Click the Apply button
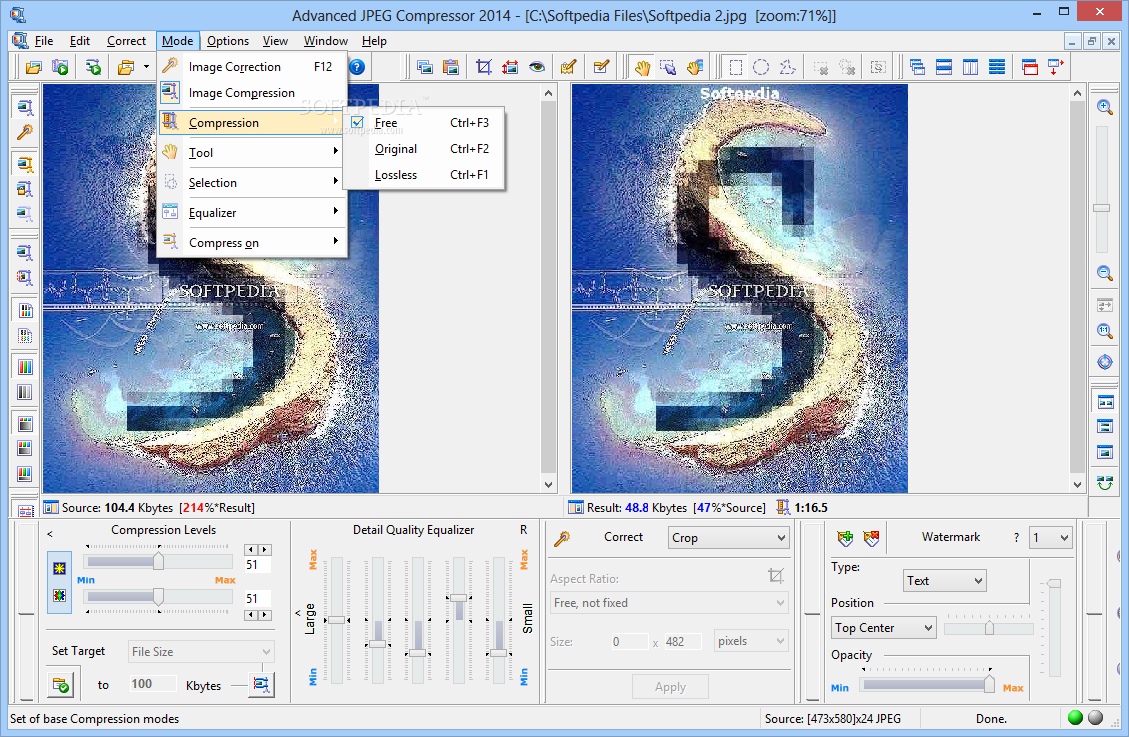The image size is (1129, 737). pos(670,687)
